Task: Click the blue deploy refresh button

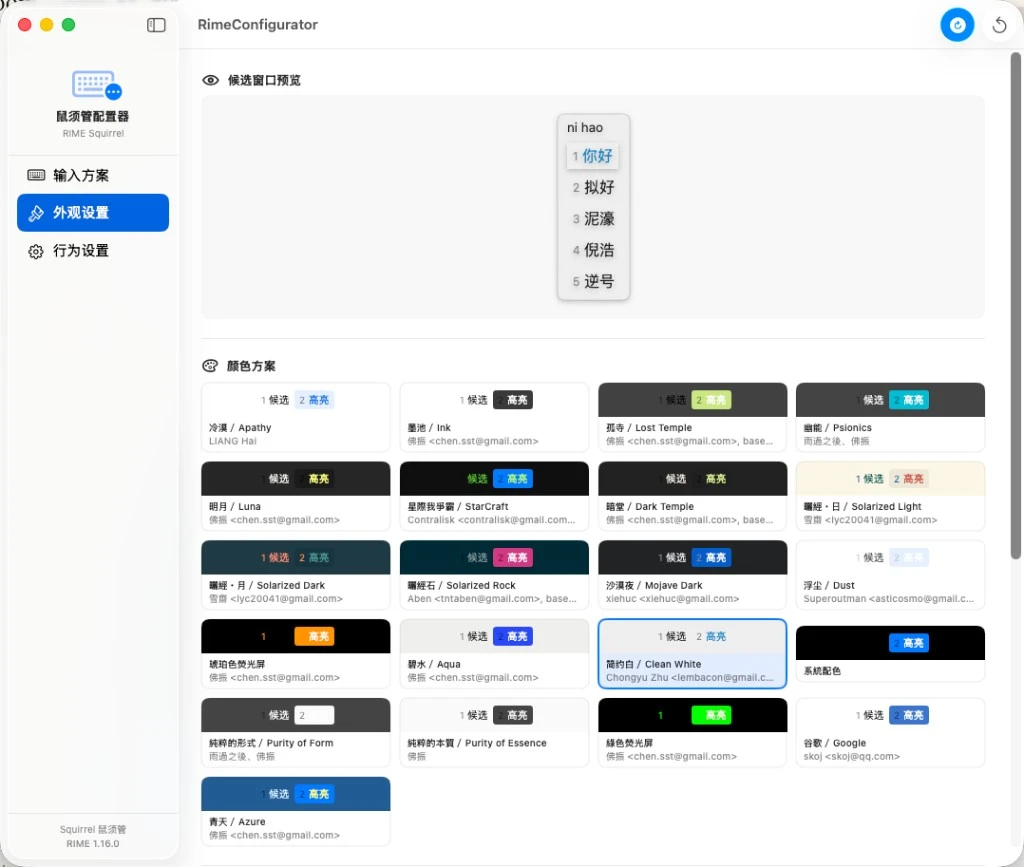Action: click(x=957, y=25)
